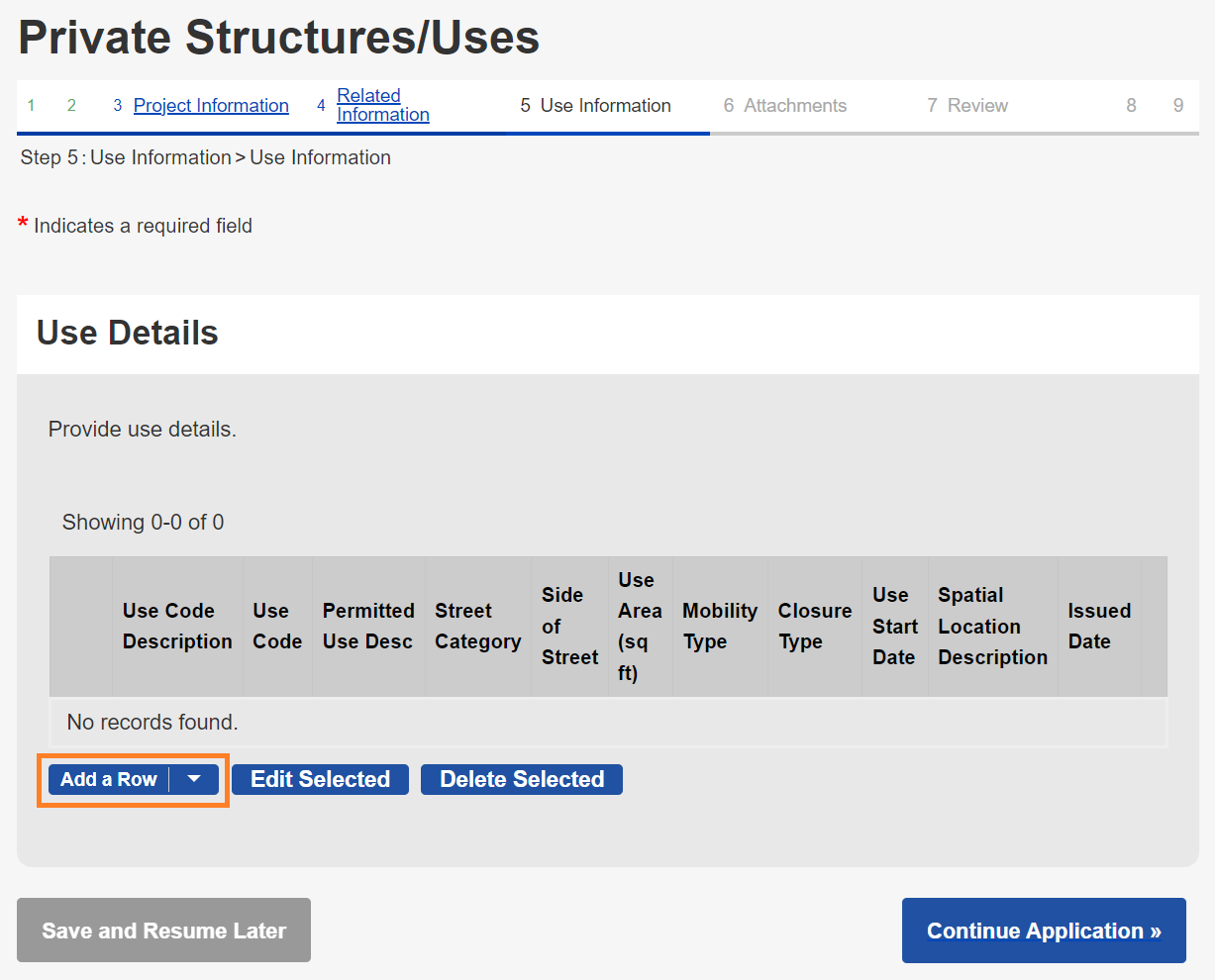Switch to the Attachments step tab
Screen dimensions: 1215x980
click(x=794, y=106)
